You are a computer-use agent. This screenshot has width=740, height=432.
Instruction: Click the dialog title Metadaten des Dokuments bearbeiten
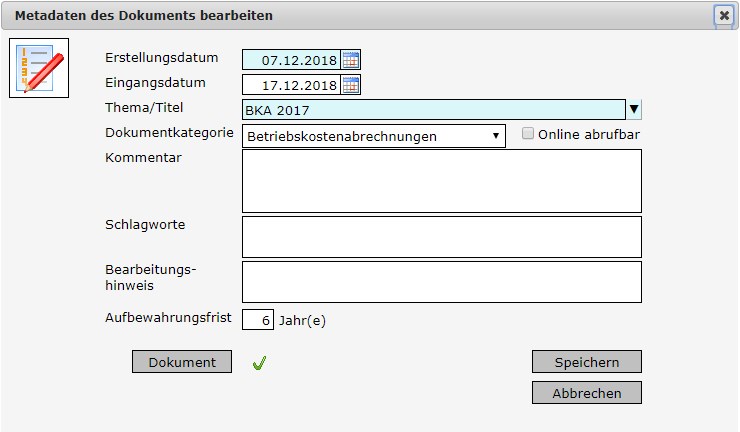[x=144, y=16]
